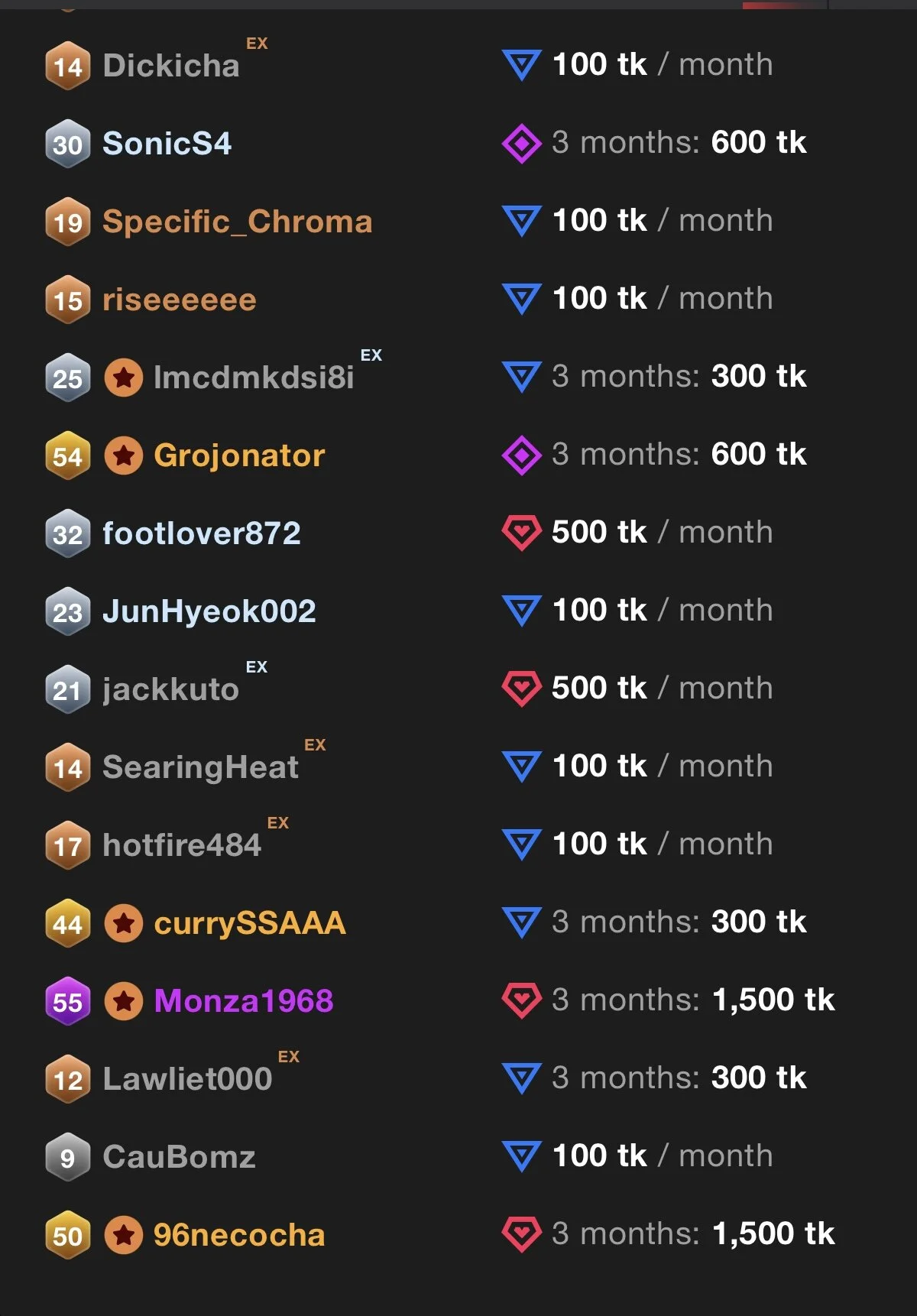Open riseeeeee's profile link
This screenshot has height=1316, width=917.
[179, 300]
